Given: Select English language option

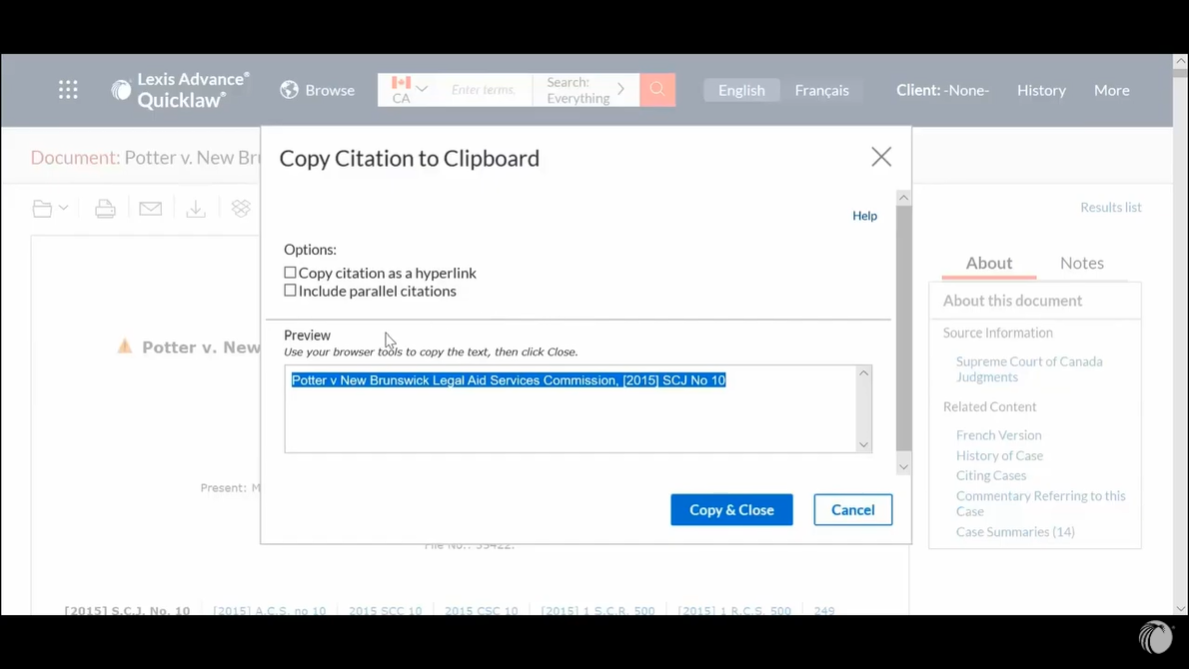Looking at the screenshot, I should (x=742, y=90).
